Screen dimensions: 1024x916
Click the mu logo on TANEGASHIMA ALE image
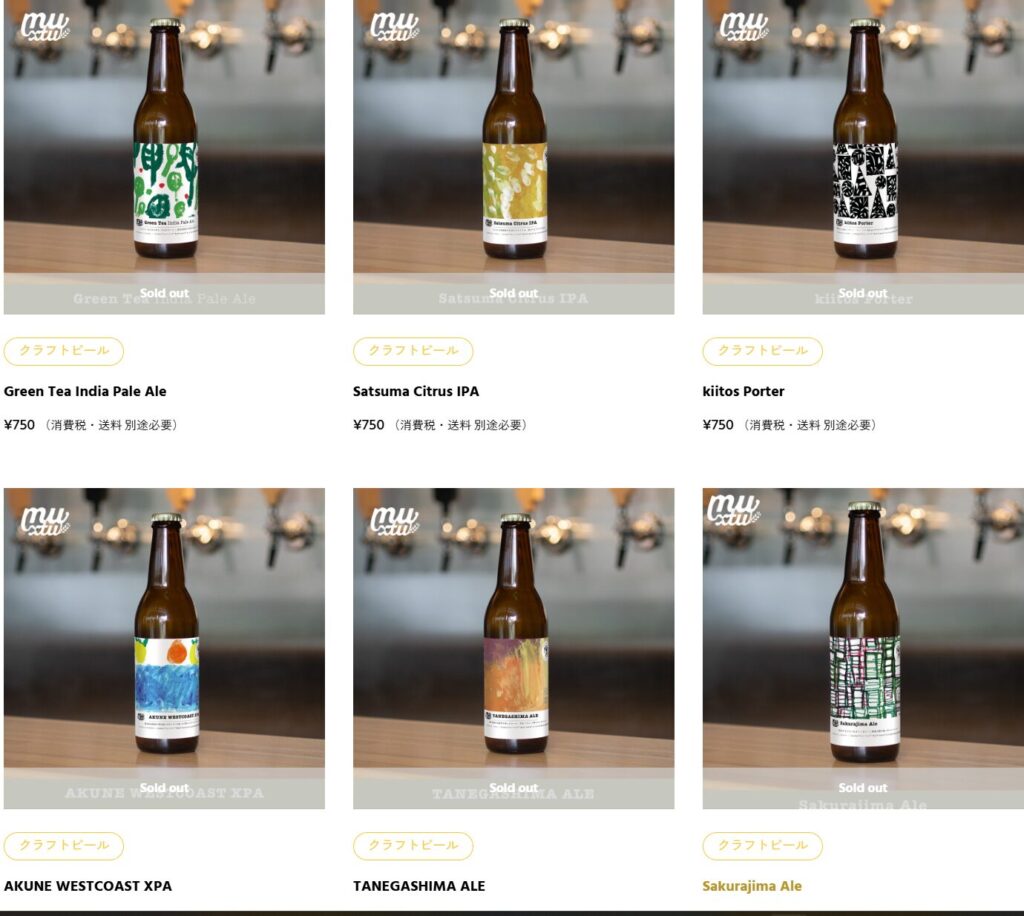[394, 521]
